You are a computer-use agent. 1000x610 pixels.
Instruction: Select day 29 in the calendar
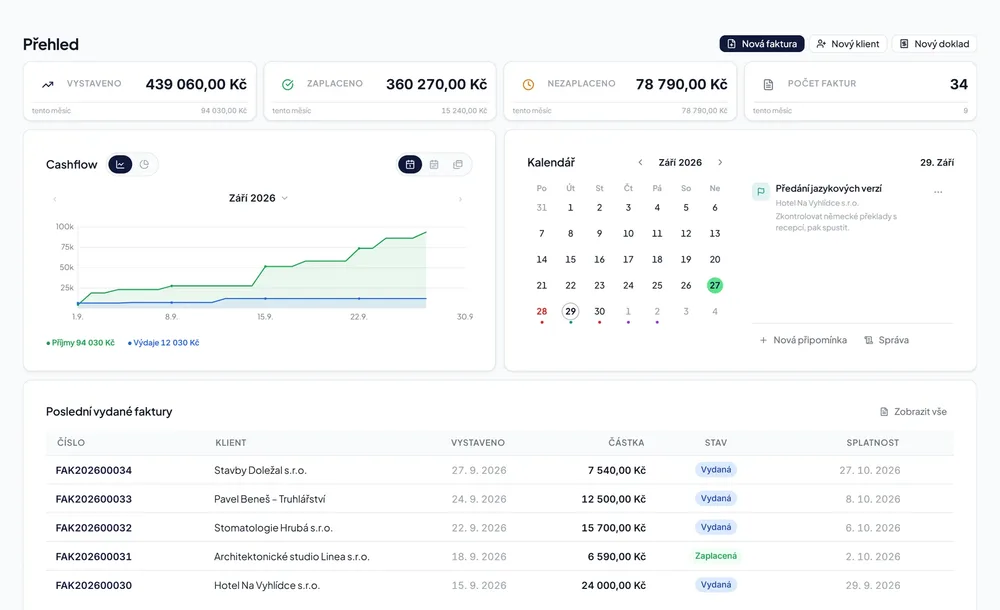click(570, 311)
